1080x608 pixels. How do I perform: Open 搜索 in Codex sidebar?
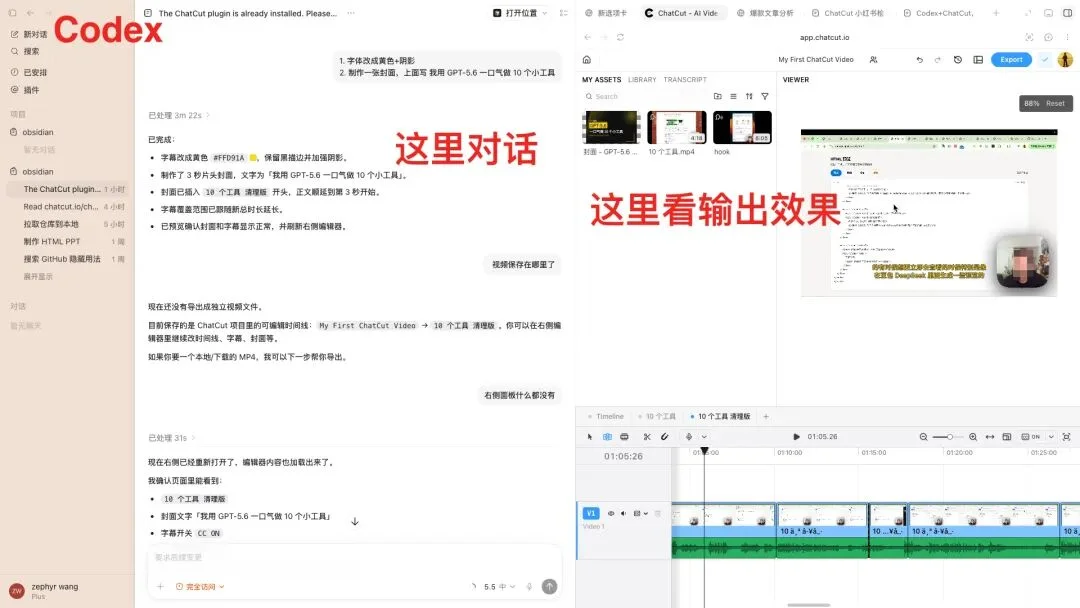coord(25,51)
